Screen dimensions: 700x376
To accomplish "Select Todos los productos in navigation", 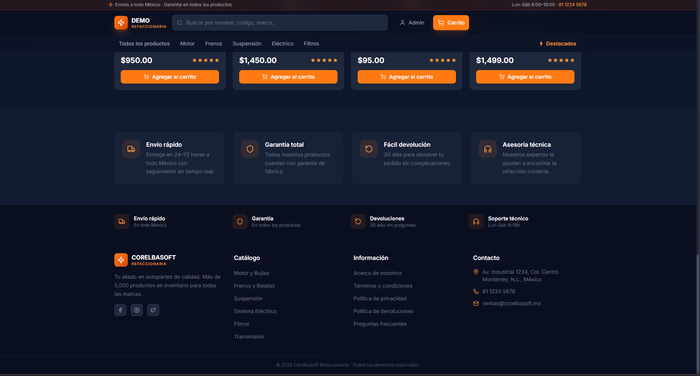I will 144,44.
